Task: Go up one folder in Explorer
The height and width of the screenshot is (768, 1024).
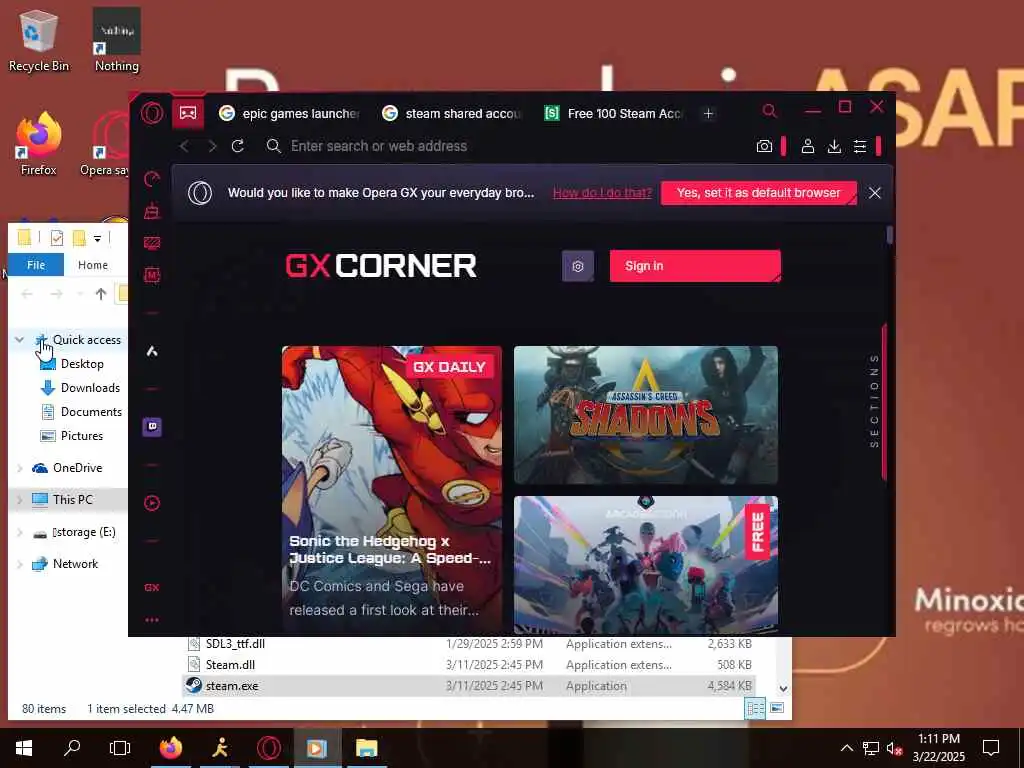Action: tap(101, 294)
